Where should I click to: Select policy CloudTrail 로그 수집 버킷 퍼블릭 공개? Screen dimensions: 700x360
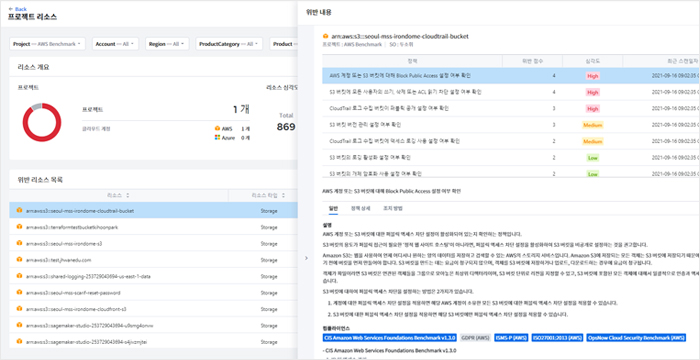tap(511, 109)
